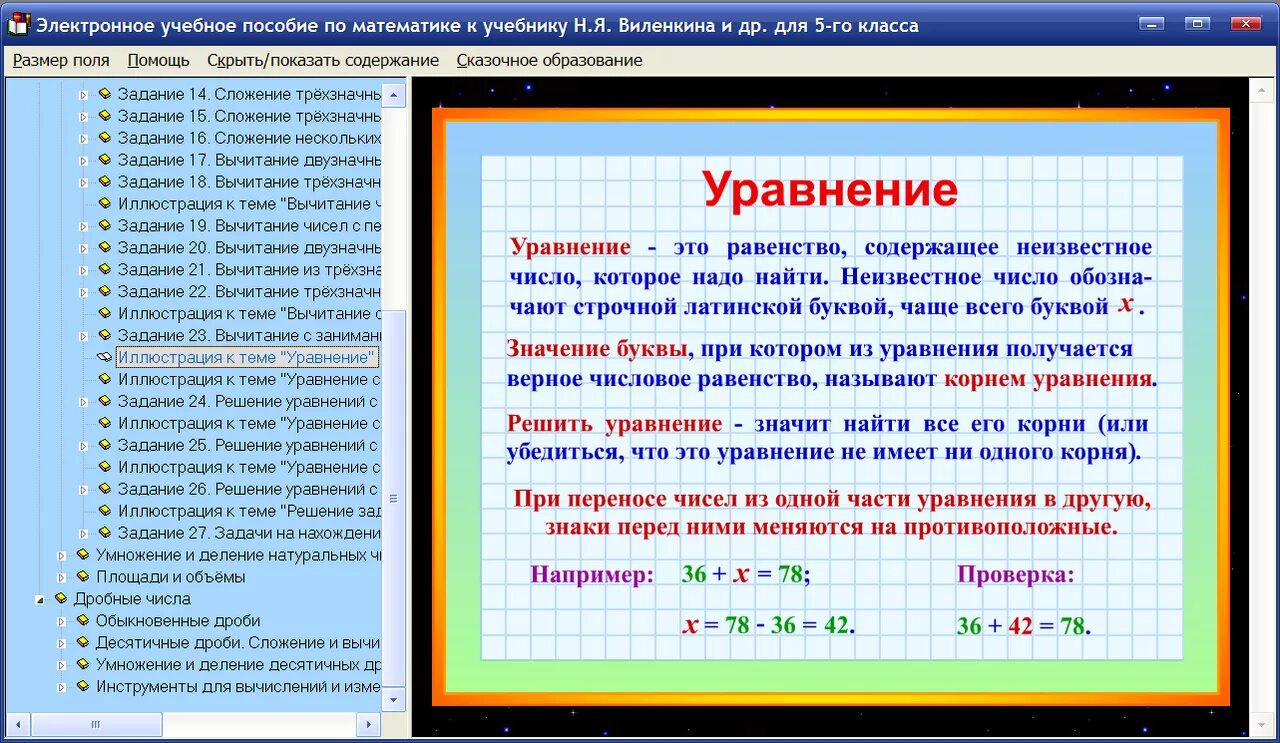Expand the Обыкновенные дроби node

[62, 621]
